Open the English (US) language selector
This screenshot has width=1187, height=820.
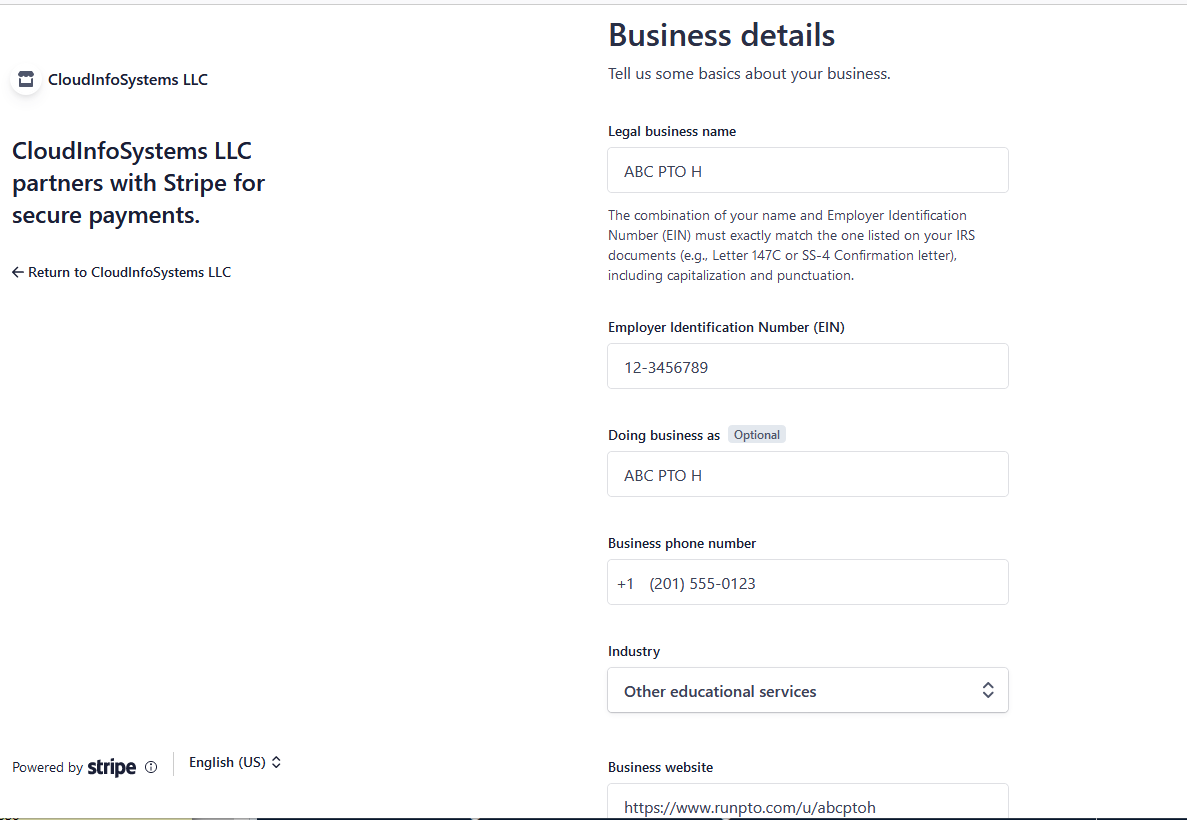click(x=228, y=762)
